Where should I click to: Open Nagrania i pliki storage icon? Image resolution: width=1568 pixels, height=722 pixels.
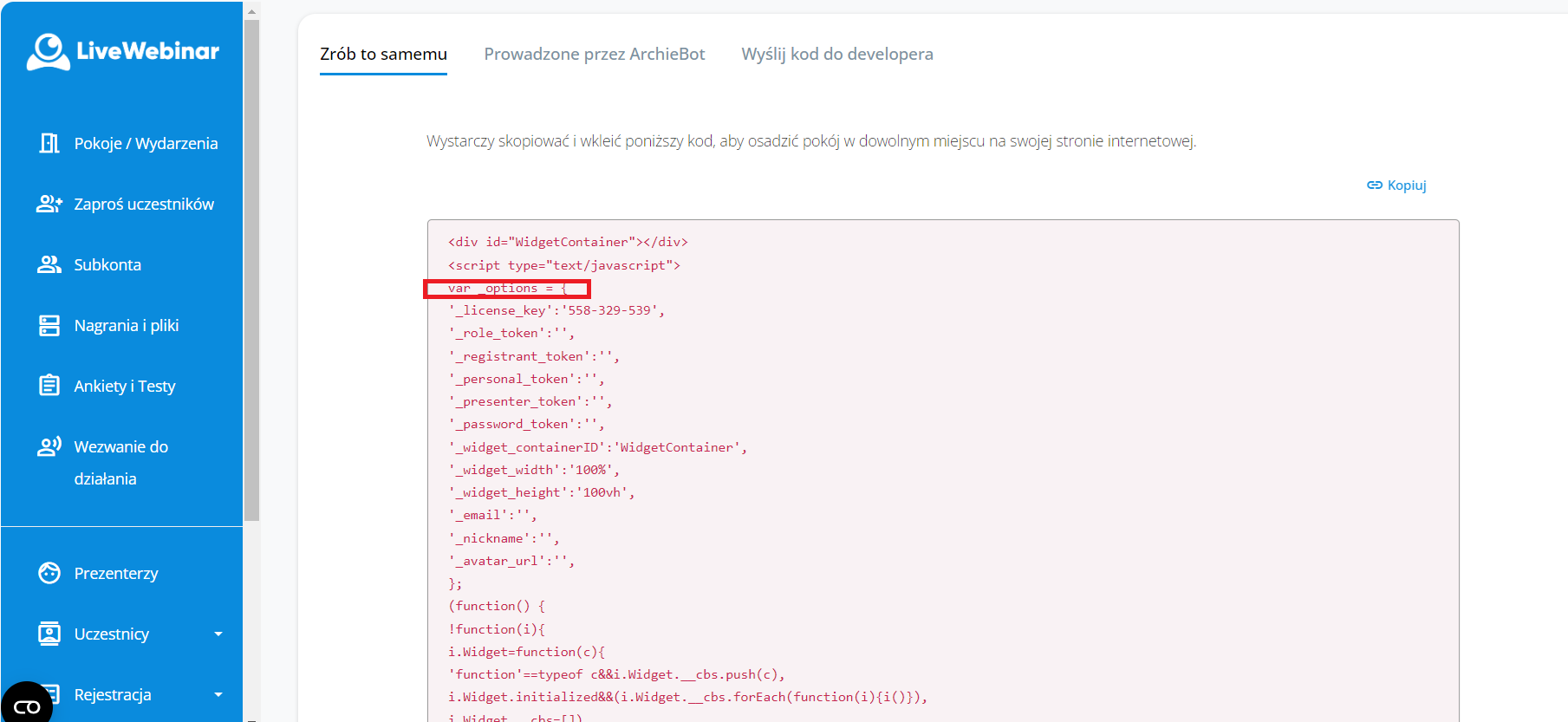click(x=49, y=325)
